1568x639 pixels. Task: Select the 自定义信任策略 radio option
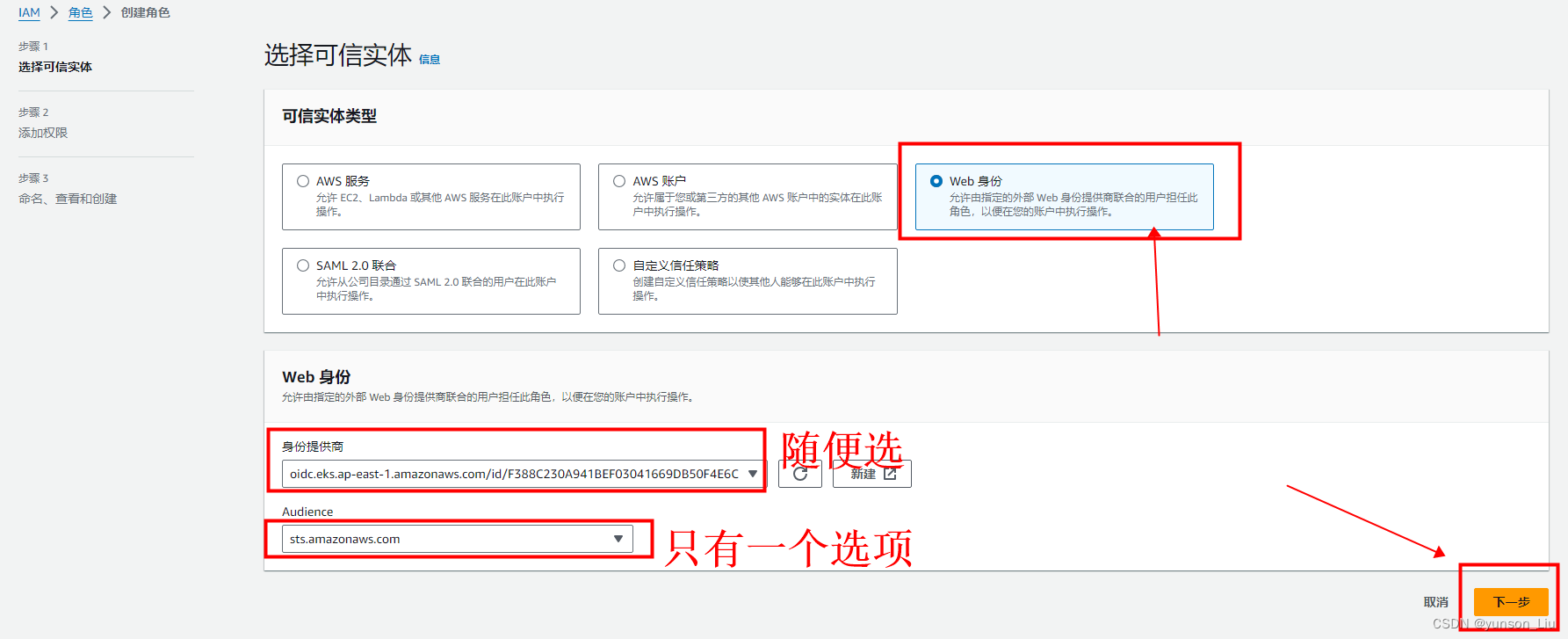point(619,265)
